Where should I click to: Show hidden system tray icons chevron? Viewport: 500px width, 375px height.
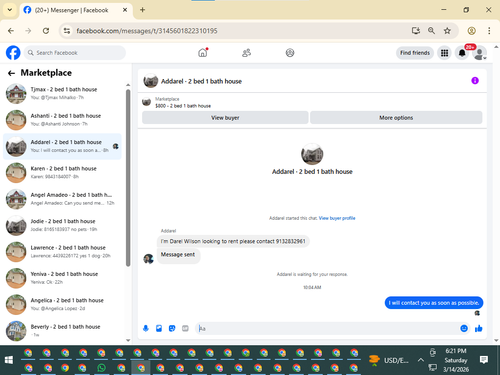[421, 360]
